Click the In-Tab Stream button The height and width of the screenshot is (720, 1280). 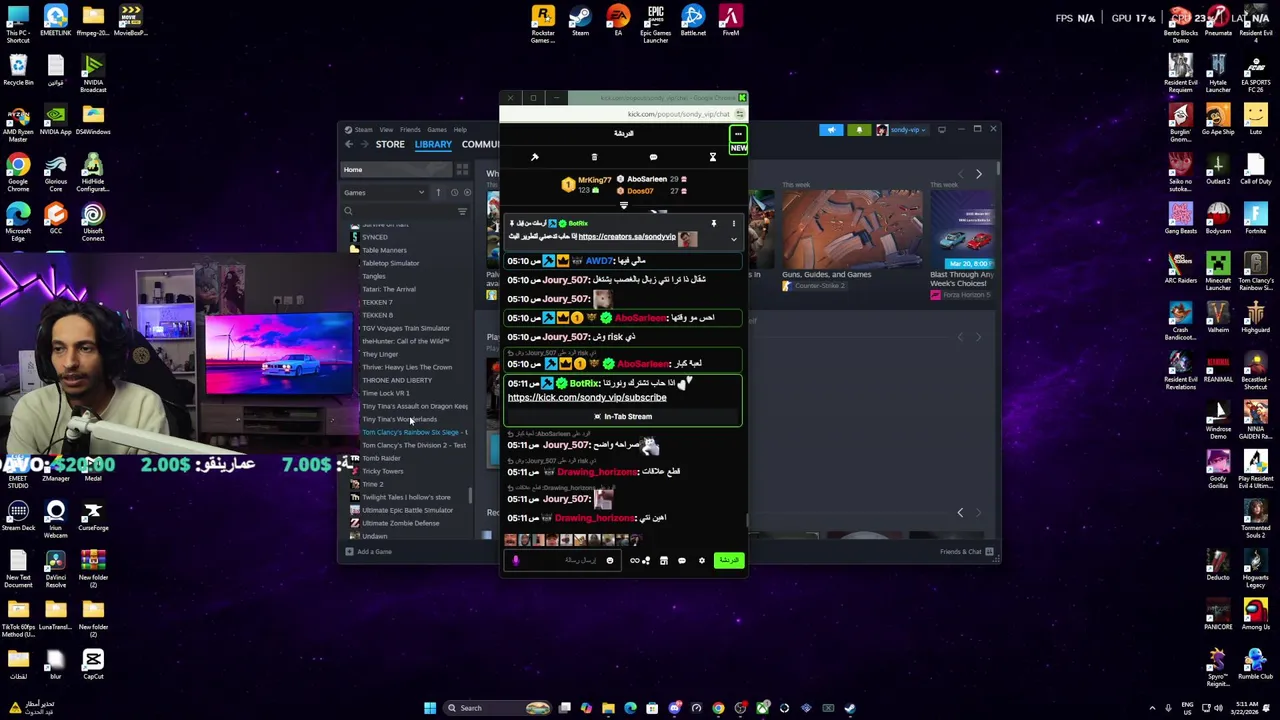pyautogui.click(x=622, y=417)
